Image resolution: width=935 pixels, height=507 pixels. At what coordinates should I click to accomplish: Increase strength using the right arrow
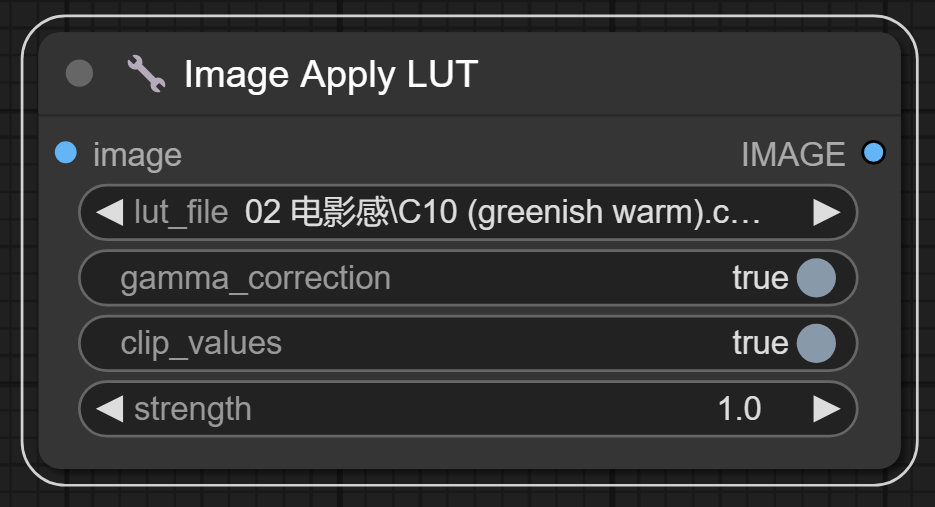(826, 408)
